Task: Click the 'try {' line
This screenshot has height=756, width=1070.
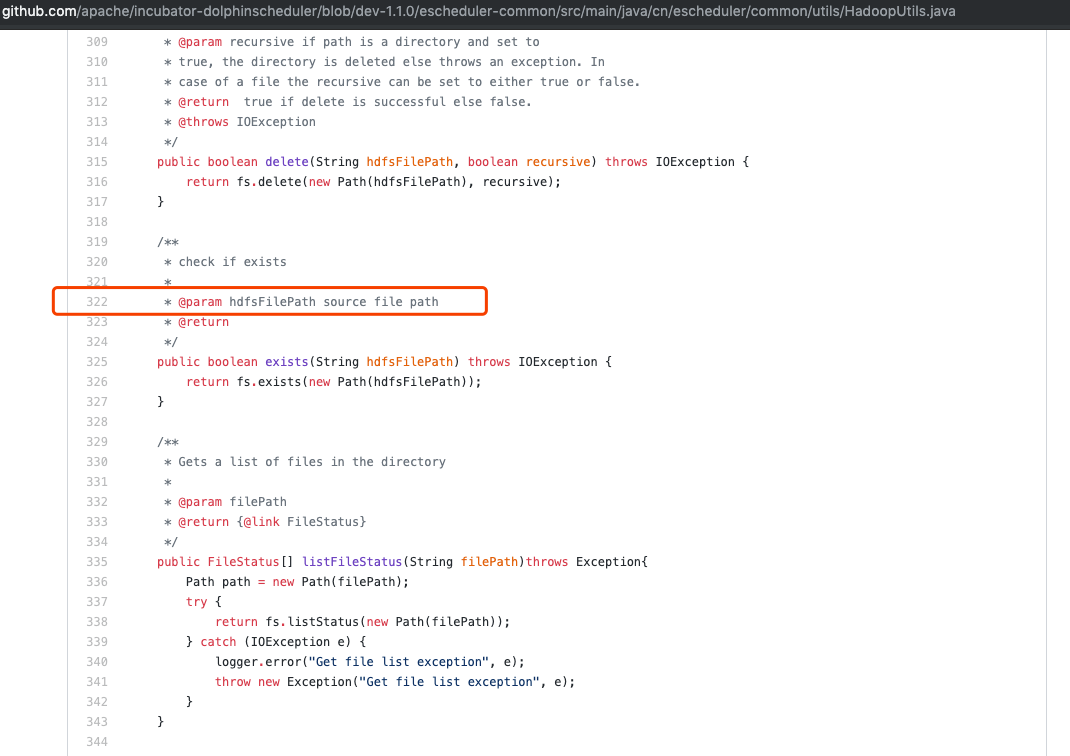Action: point(203,602)
